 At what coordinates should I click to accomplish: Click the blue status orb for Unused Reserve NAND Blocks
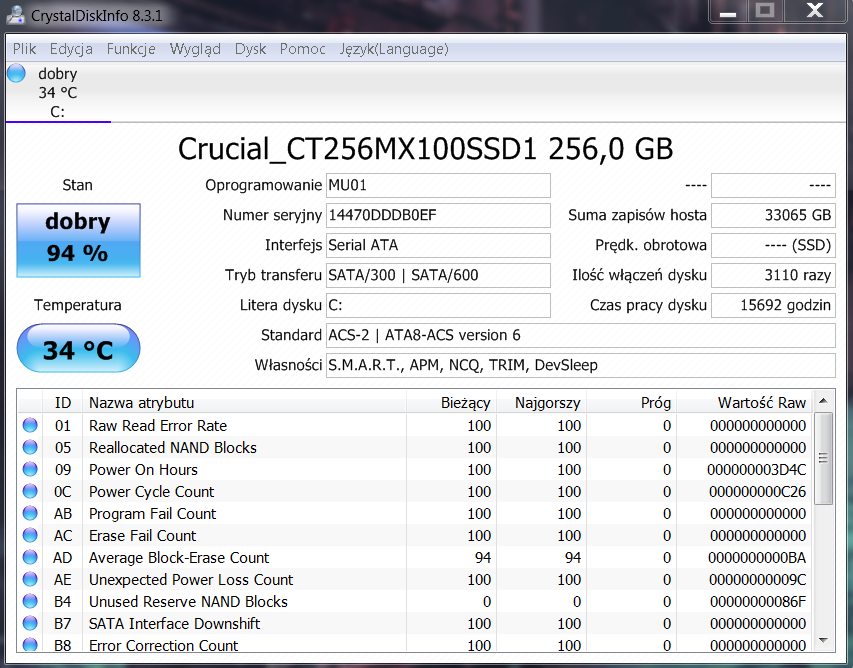pyautogui.click(x=30, y=601)
